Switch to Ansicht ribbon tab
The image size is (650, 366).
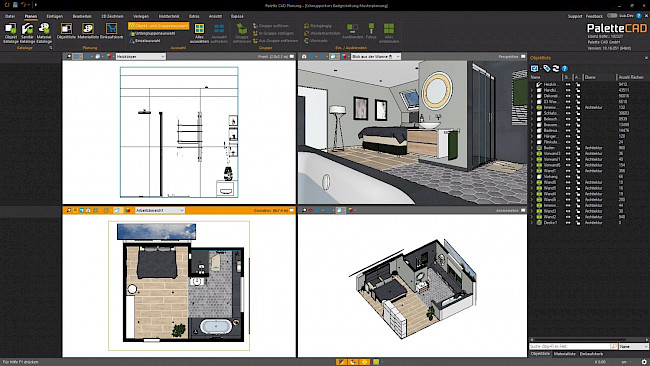pos(215,16)
